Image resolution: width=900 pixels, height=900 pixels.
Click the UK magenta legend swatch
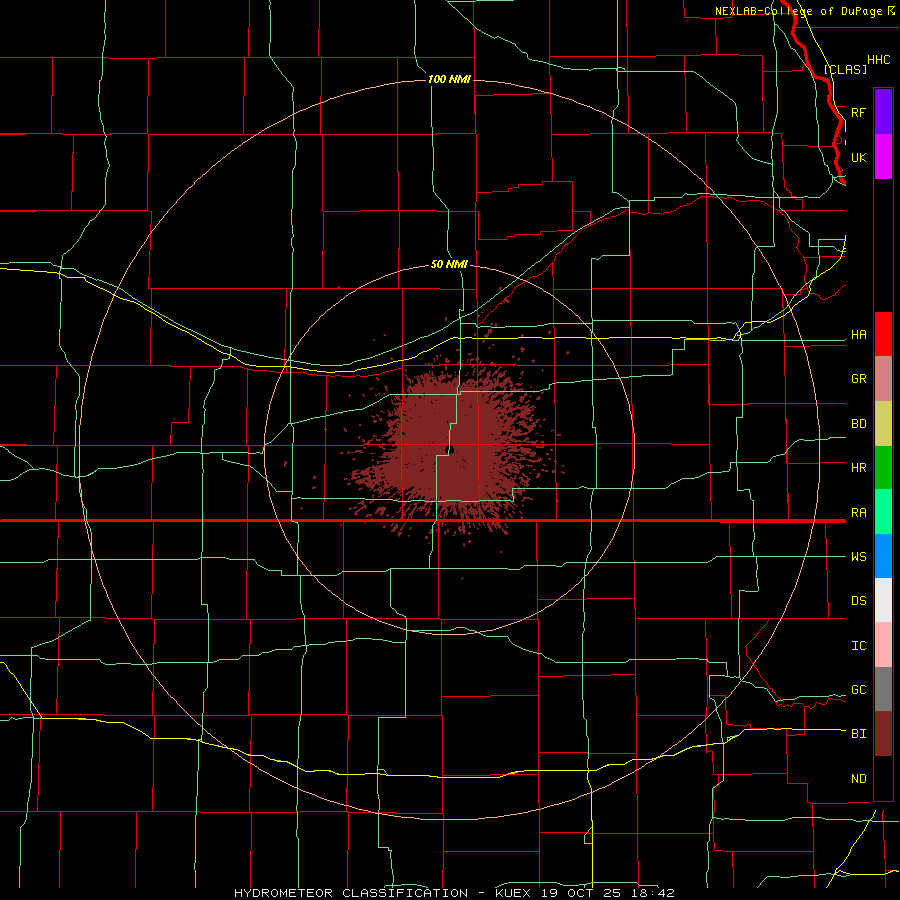coord(883,157)
